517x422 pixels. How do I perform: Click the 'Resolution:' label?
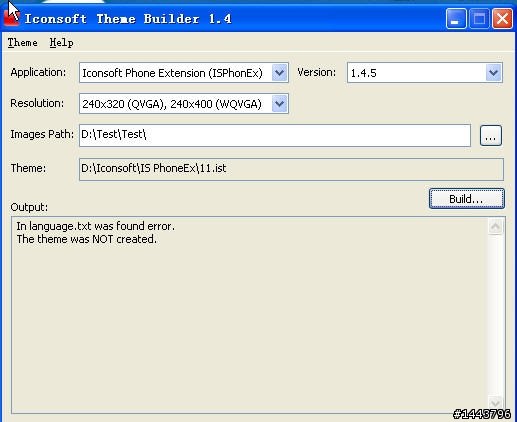[x=37, y=103]
